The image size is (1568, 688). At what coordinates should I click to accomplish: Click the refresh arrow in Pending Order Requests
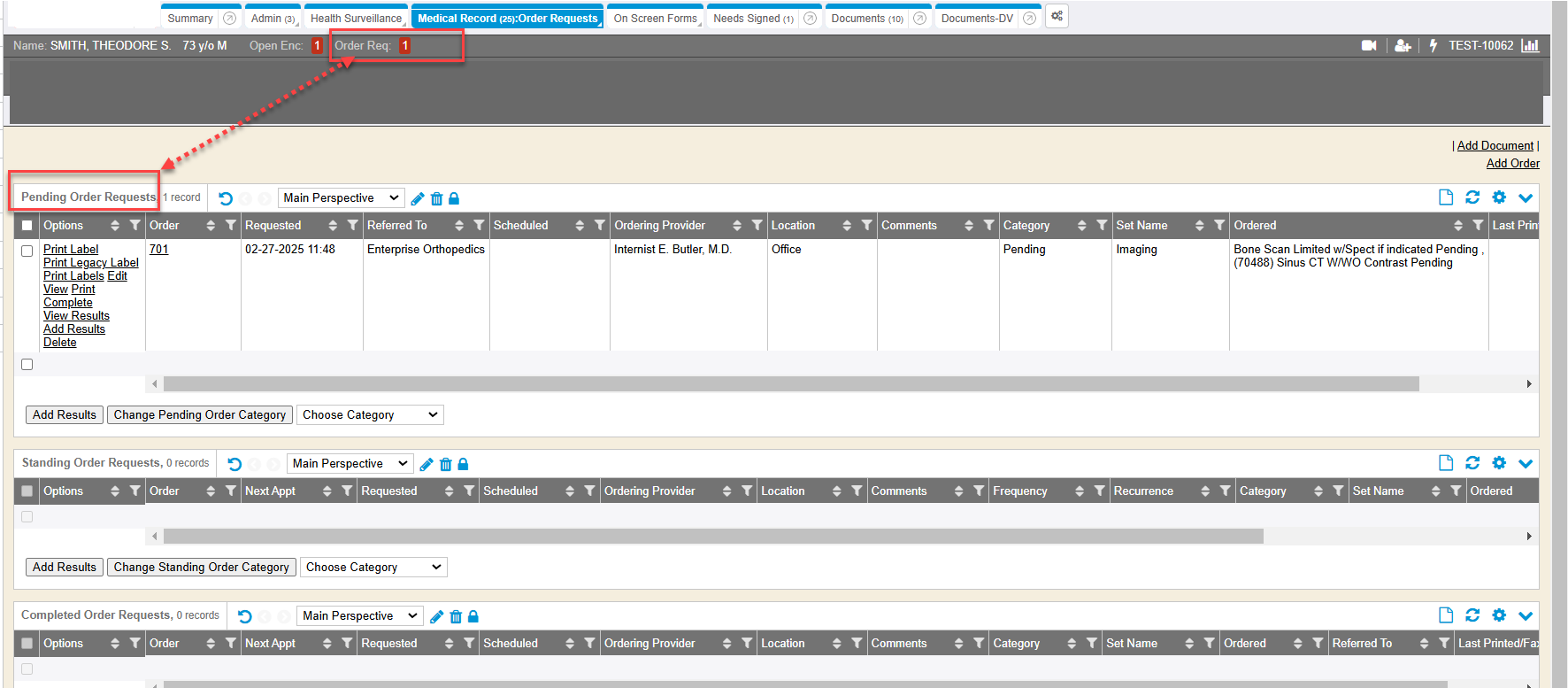pos(226,198)
